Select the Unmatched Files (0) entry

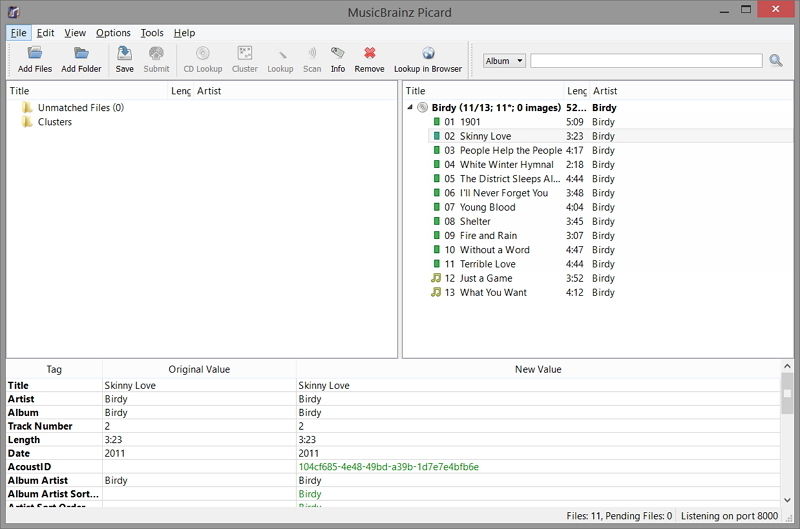click(81, 108)
